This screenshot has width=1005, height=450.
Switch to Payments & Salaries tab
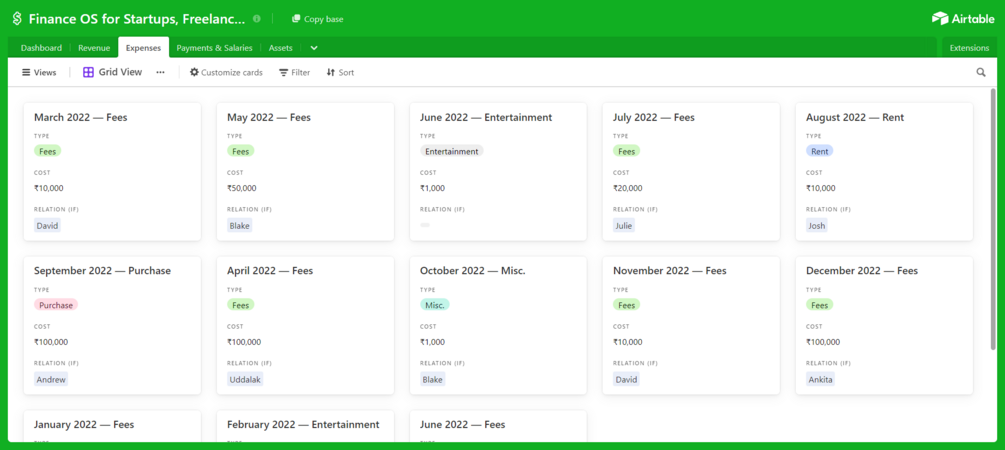coord(215,47)
